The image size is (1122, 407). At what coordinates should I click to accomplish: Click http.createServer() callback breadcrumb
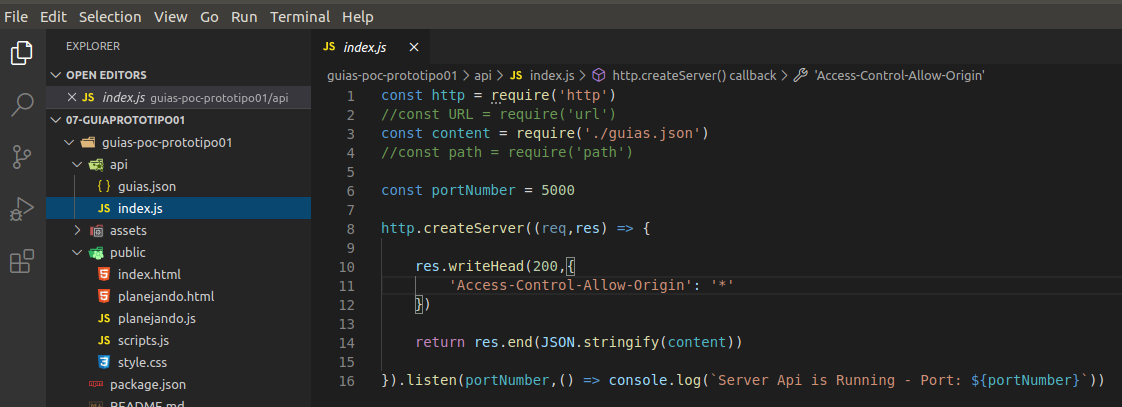694,75
